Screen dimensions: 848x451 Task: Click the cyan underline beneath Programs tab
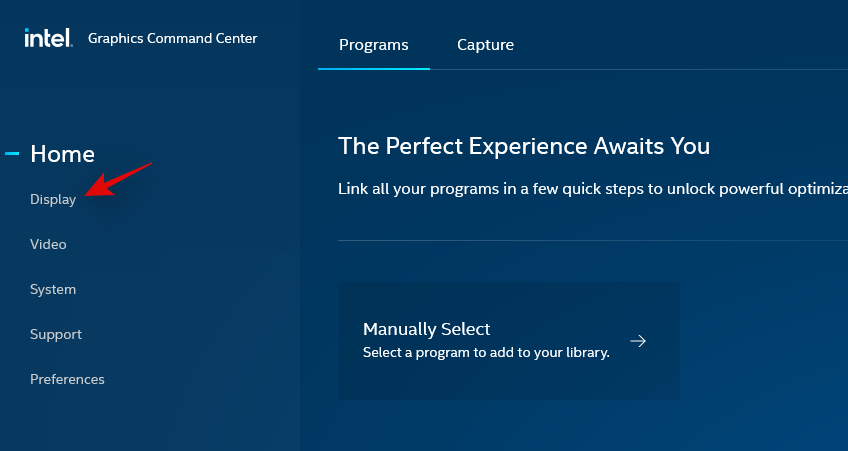click(374, 69)
